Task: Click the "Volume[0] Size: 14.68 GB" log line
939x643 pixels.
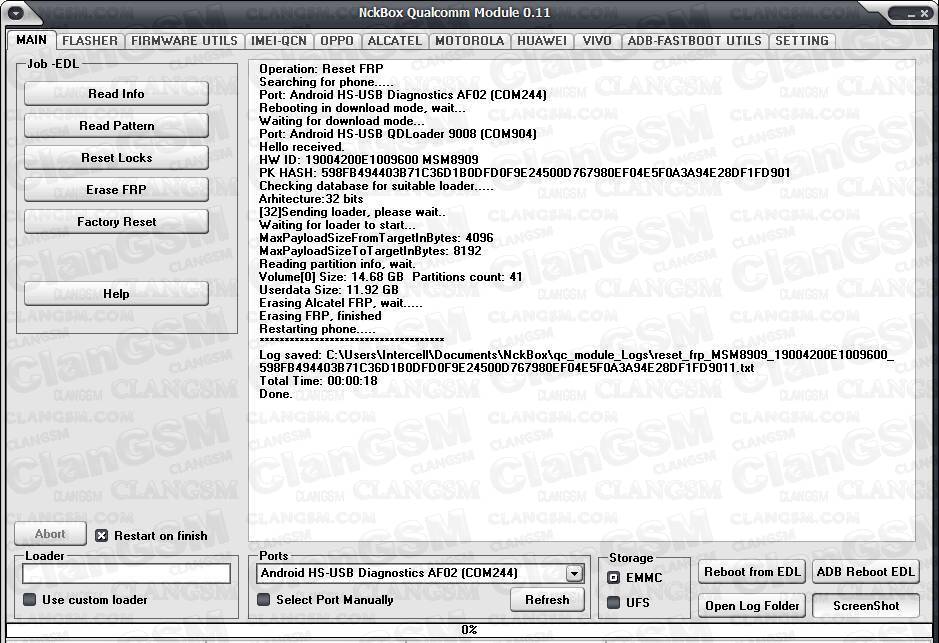Action: (x=390, y=277)
